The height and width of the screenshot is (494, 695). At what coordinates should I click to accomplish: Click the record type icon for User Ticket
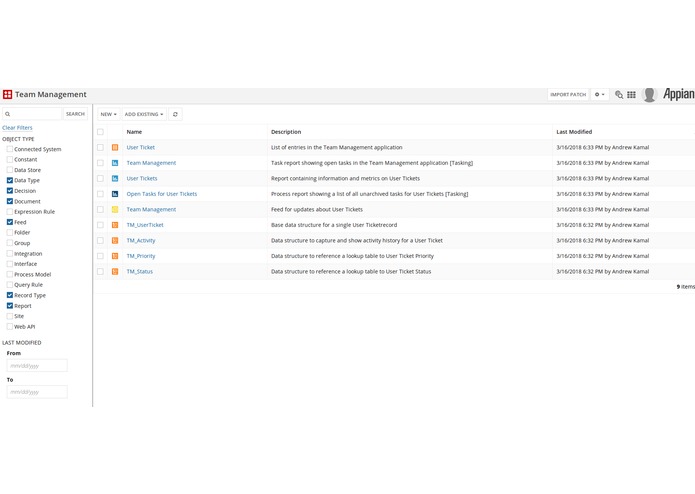pyautogui.click(x=115, y=148)
